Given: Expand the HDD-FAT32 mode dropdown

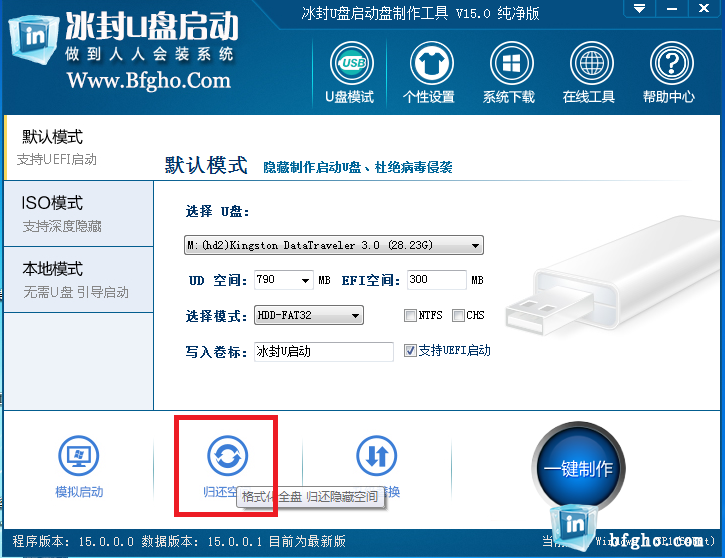Looking at the screenshot, I should 355,316.
